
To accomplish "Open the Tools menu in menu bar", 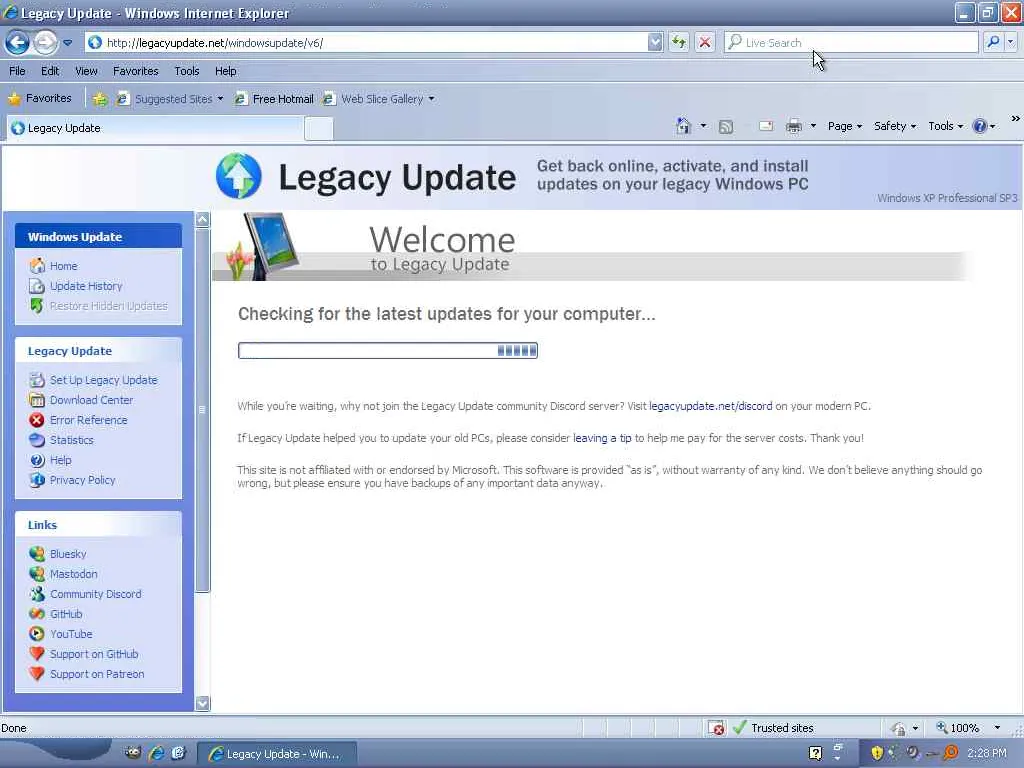I will [x=186, y=71].
